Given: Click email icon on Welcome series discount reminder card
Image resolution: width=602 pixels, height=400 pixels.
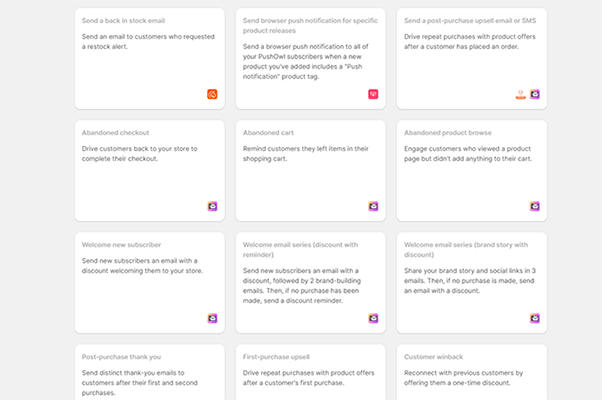Looking at the screenshot, I should pos(373,318).
